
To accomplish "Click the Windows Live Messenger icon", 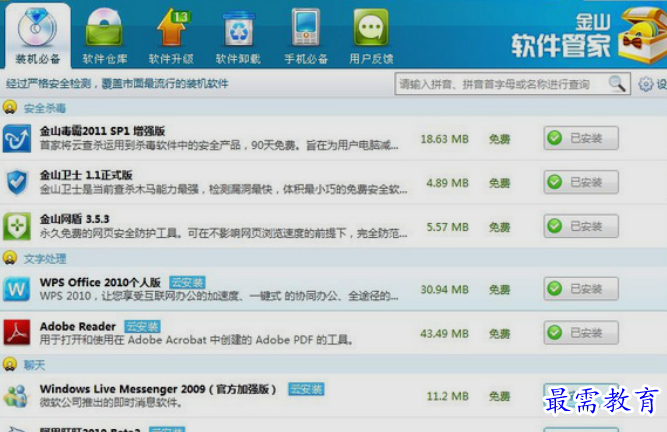I will pos(16,396).
